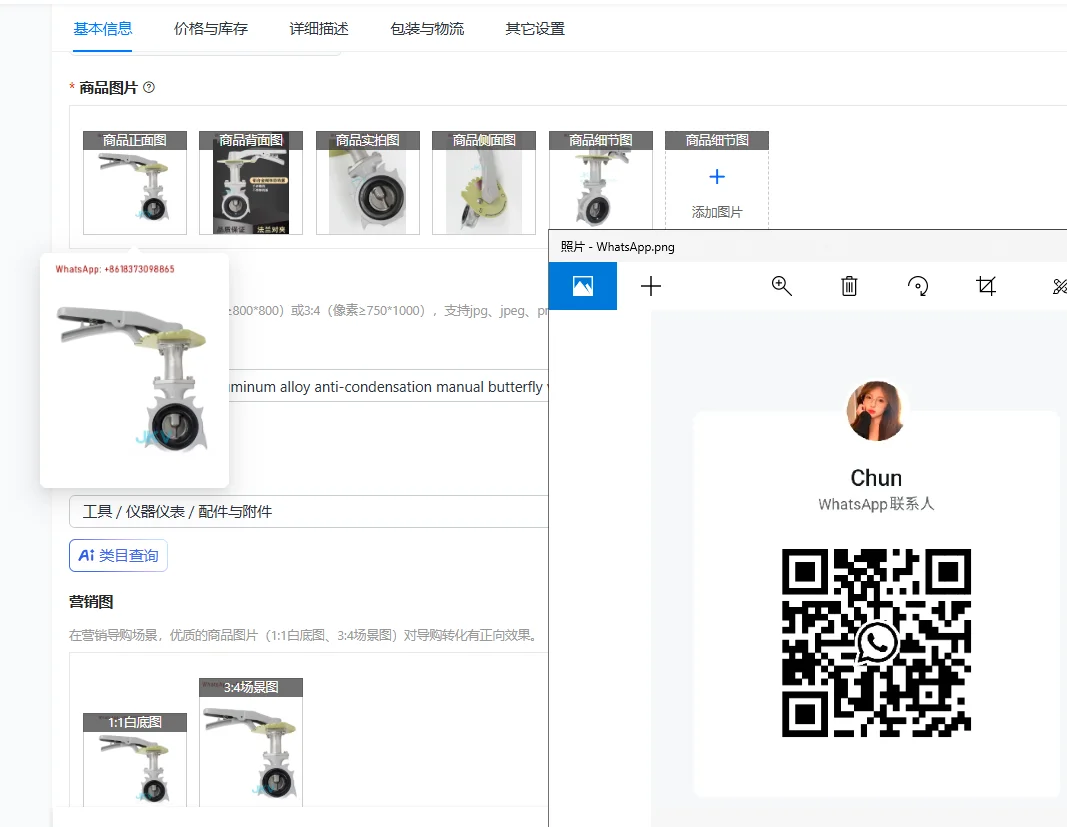Screen dimensions: 1067x827
Task: Select the 商品背面图 thumbnail
Action: click(x=251, y=182)
